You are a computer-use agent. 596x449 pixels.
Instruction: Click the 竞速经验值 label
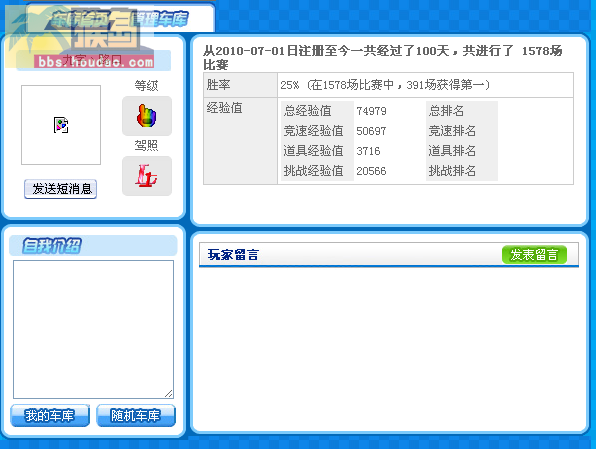tap(314, 131)
